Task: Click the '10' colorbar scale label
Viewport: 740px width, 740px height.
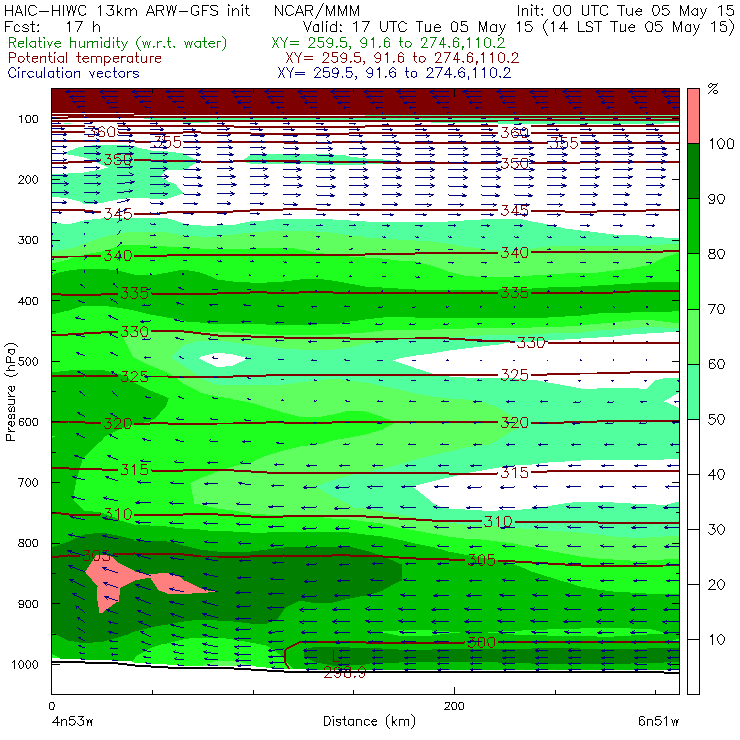Action: tap(716, 639)
